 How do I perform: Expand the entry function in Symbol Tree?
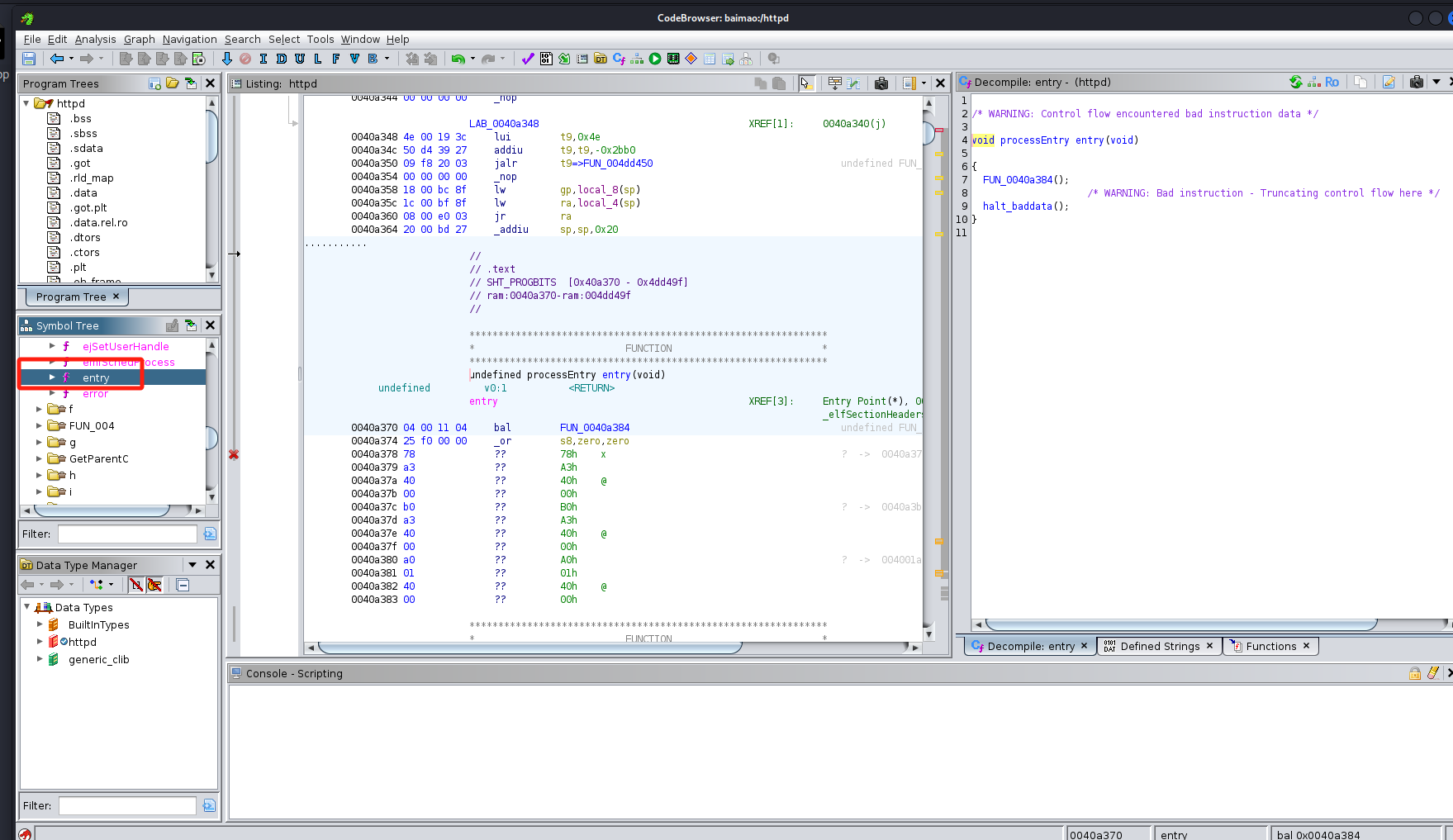tap(52, 377)
